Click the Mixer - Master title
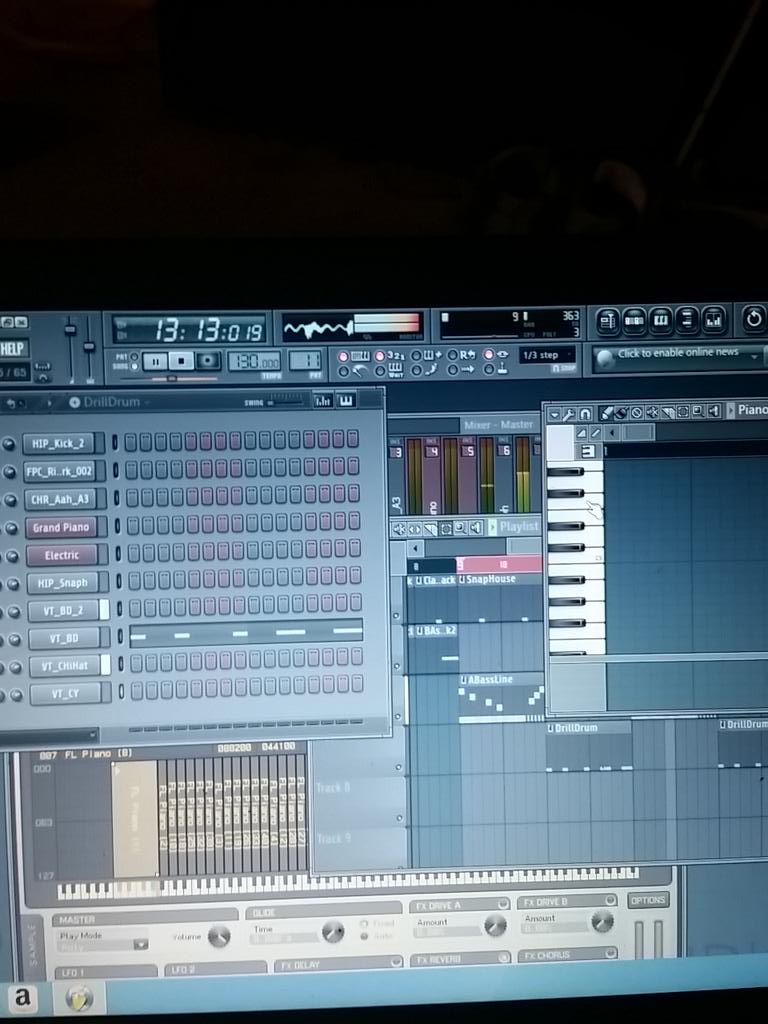The image size is (768, 1024). [x=498, y=425]
